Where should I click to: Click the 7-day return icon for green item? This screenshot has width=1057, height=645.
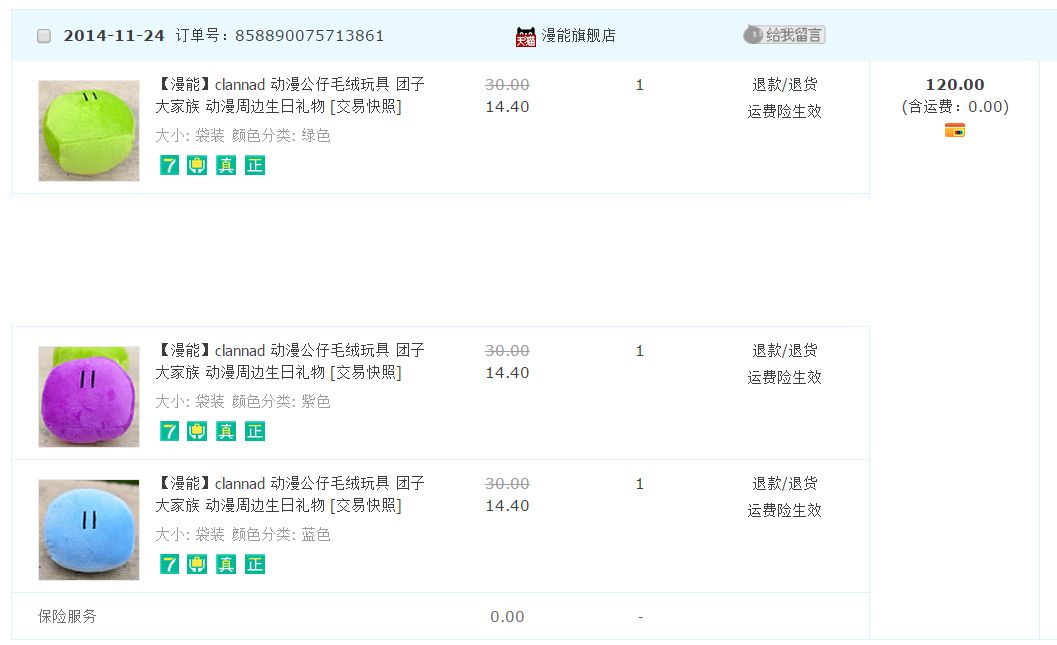170,165
